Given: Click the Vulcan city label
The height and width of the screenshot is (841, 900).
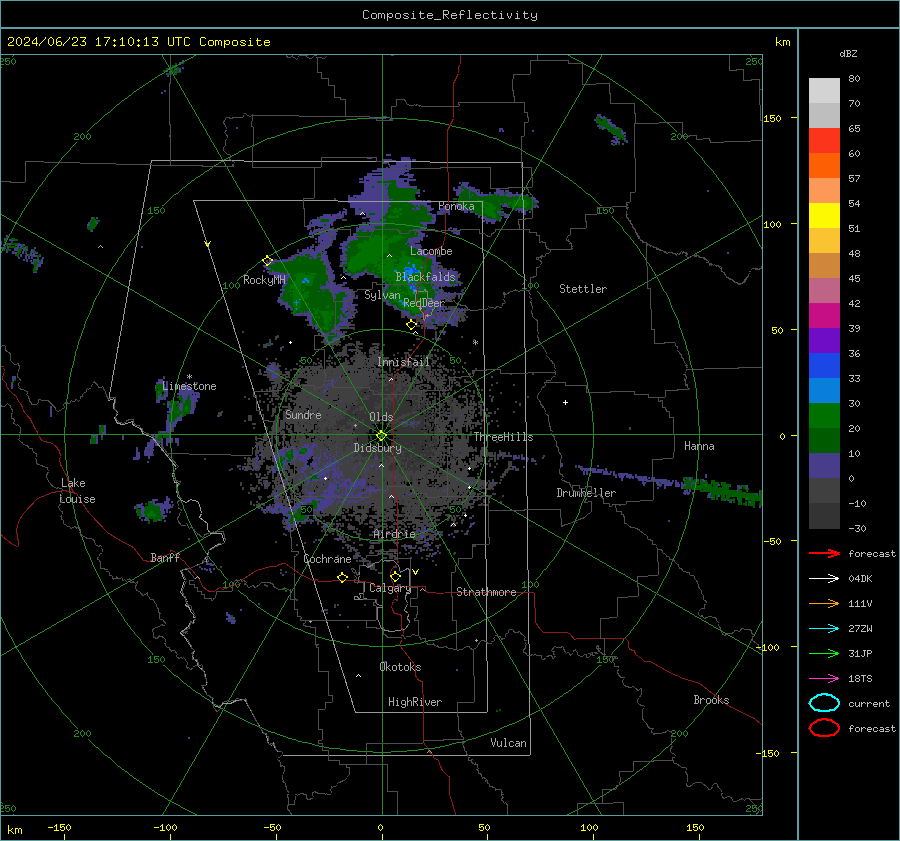Looking at the screenshot, I should tap(508, 743).
